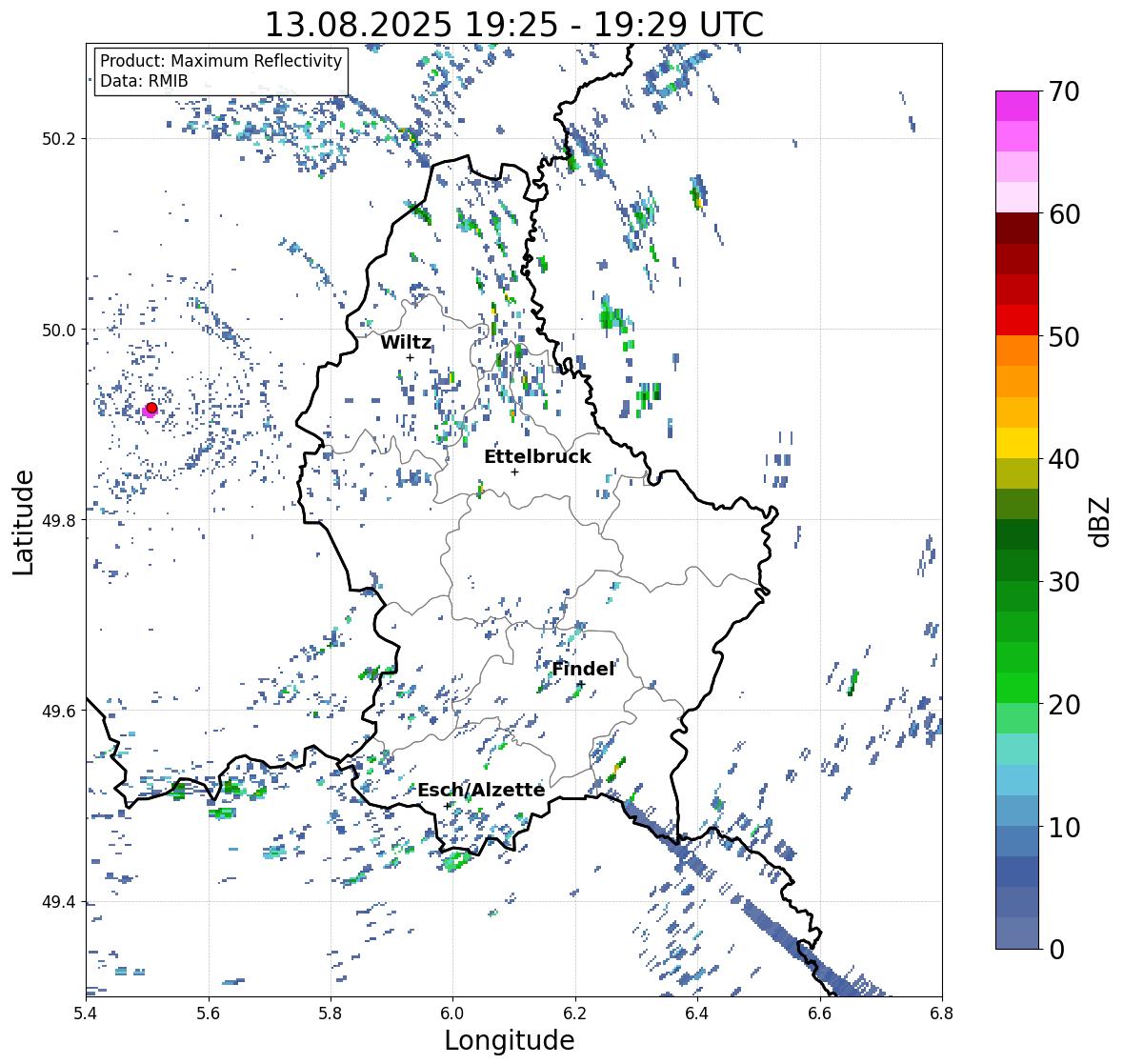Click the plus marker below the Ettelbruck label

(514, 472)
